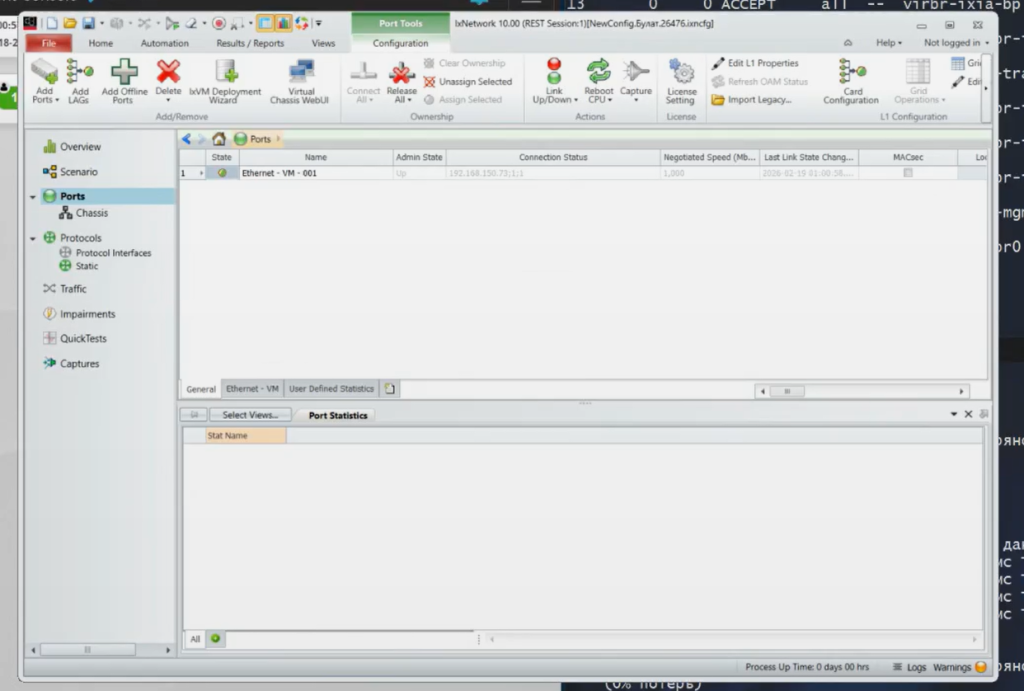Screen dimensions: 1024x691
Task: Open the Delete dropdown in ribbon
Action: [x=168, y=100]
